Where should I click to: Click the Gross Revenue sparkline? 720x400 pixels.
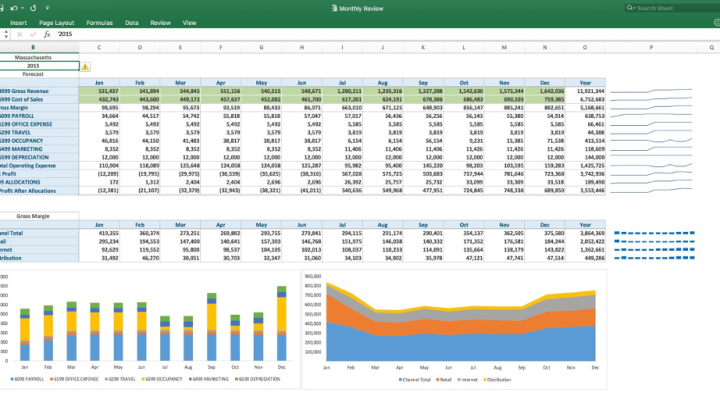point(651,91)
